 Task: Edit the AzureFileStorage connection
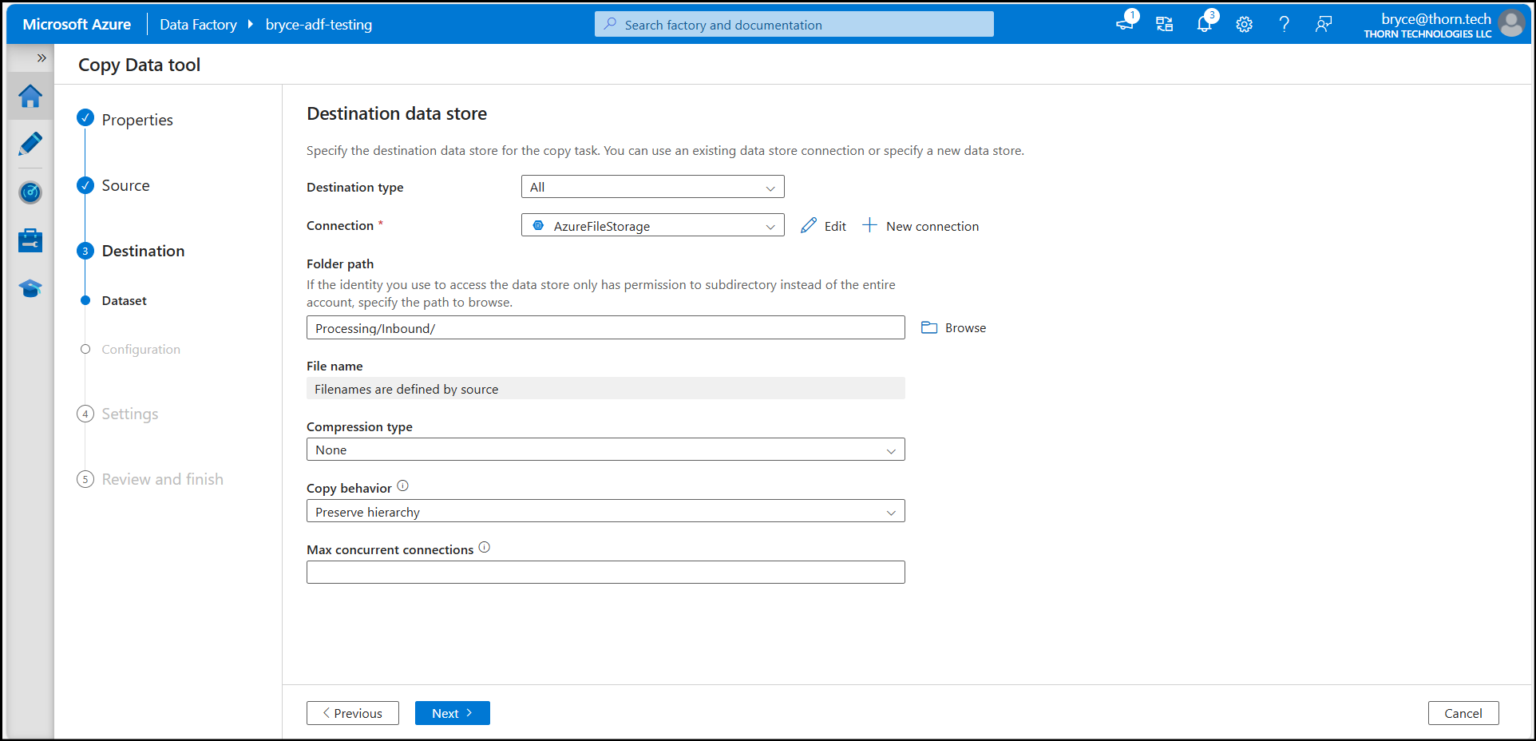pyautogui.click(x=823, y=226)
